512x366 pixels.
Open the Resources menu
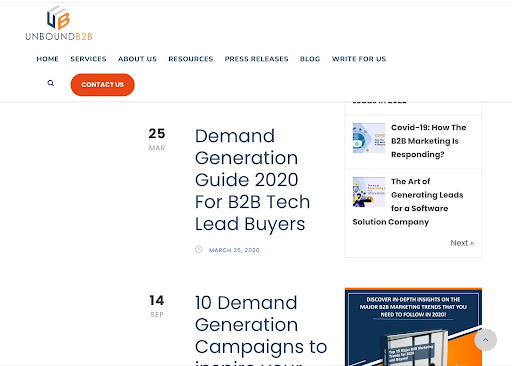click(191, 59)
